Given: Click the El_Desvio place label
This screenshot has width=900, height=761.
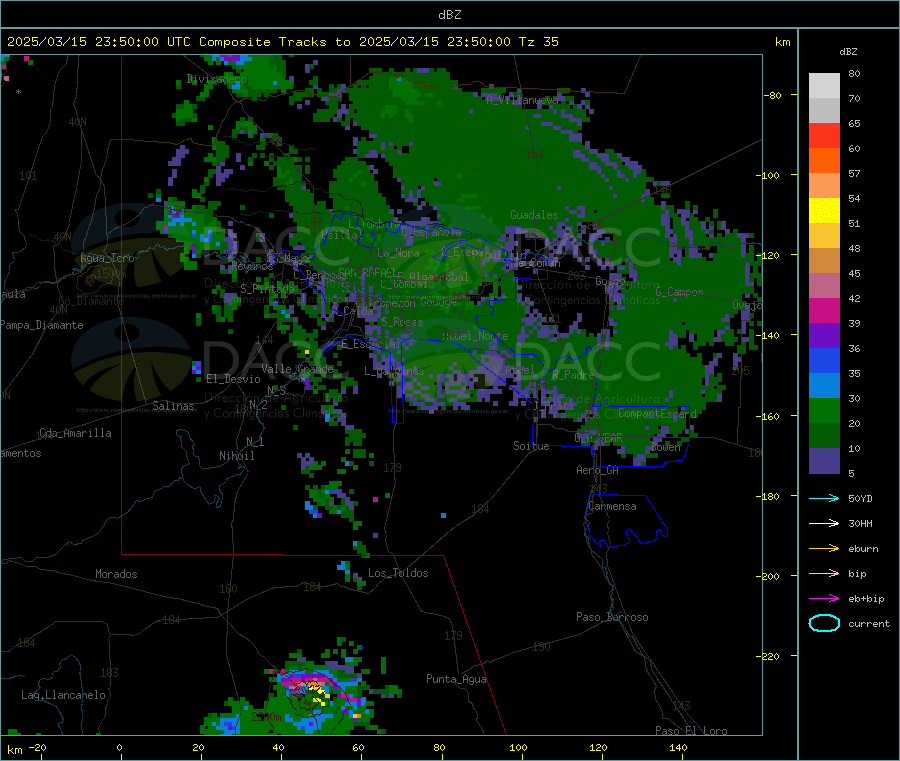Looking at the screenshot, I should (x=233, y=379).
